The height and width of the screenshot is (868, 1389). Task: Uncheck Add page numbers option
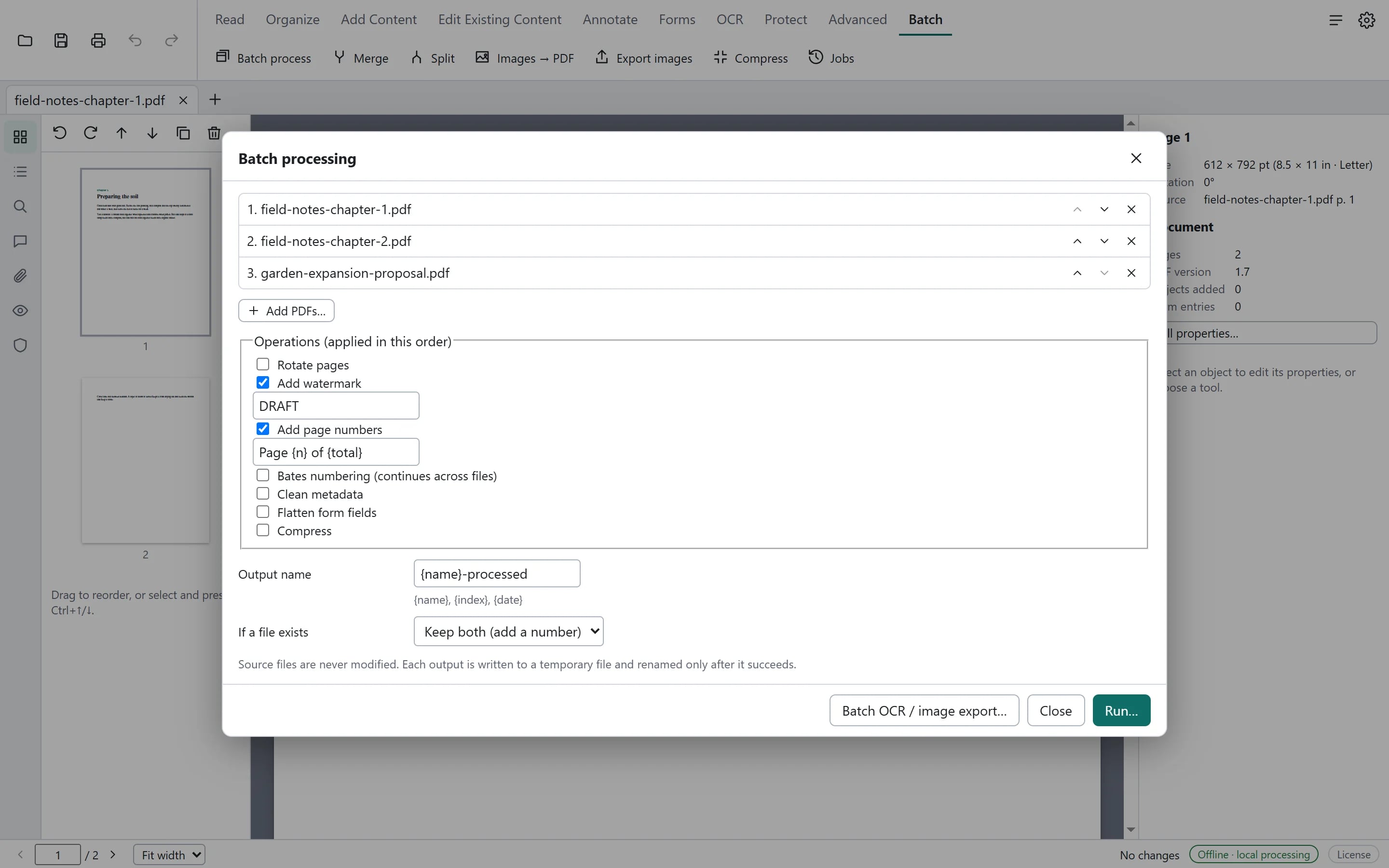click(x=263, y=429)
